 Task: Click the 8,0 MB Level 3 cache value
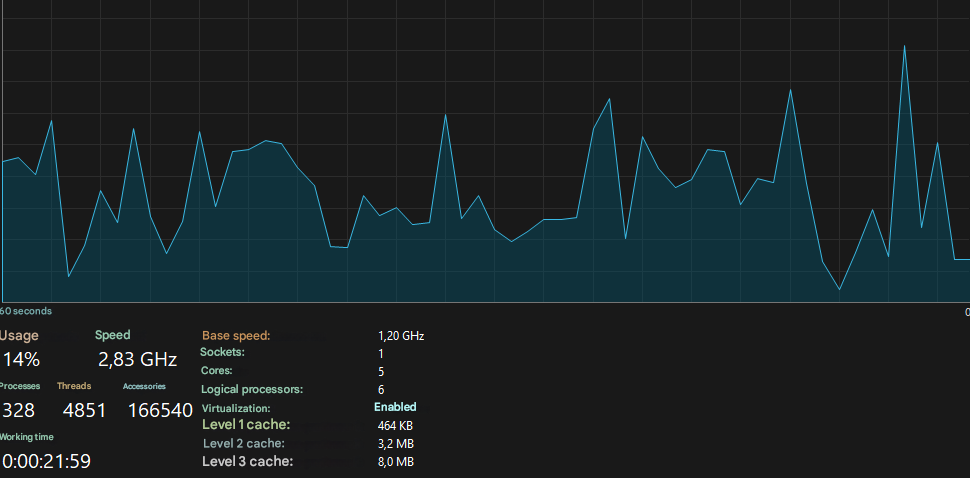(395, 462)
